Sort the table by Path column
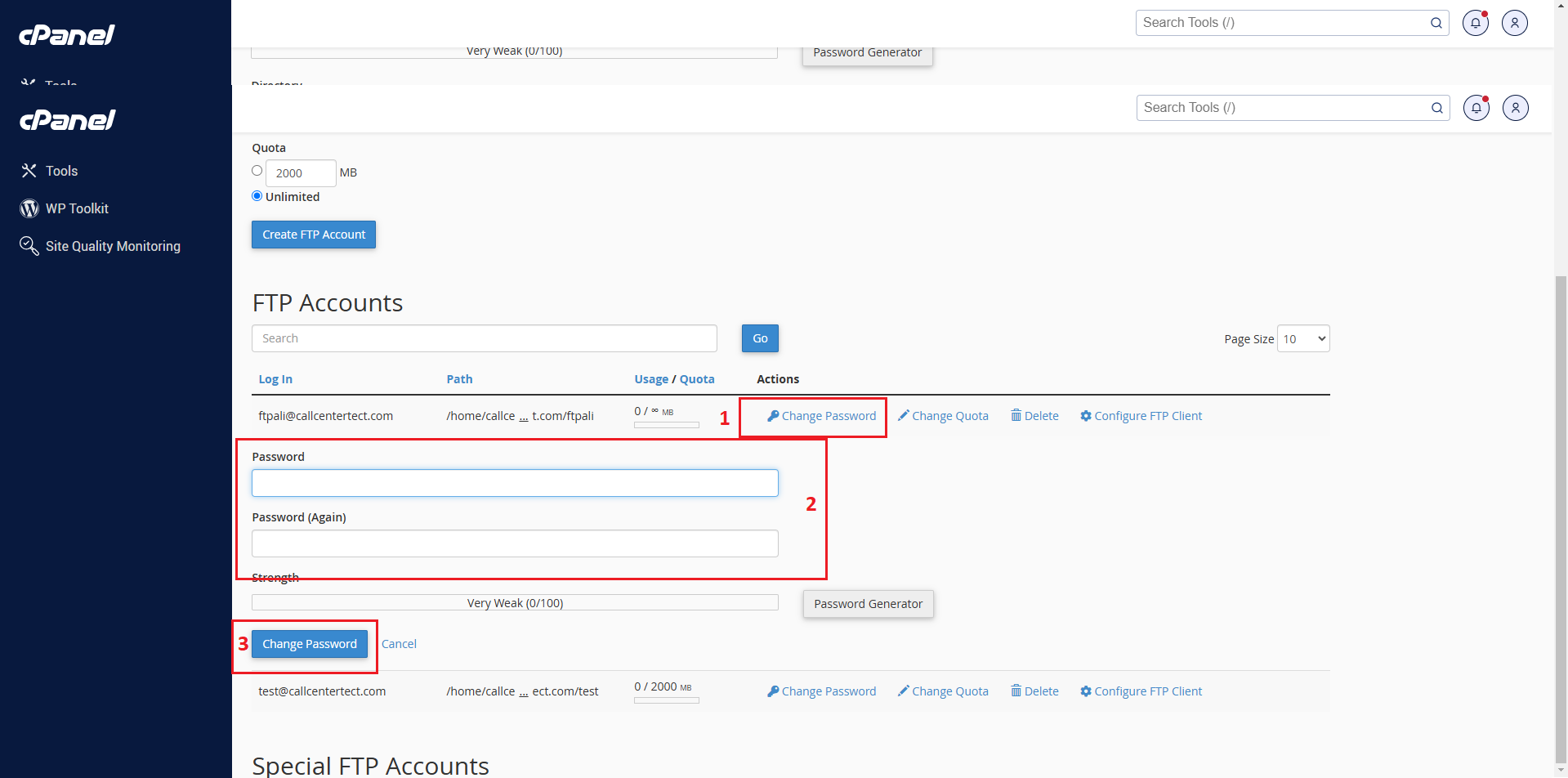This screenshot has height=778, width=1568. click(x=459, y=379)
